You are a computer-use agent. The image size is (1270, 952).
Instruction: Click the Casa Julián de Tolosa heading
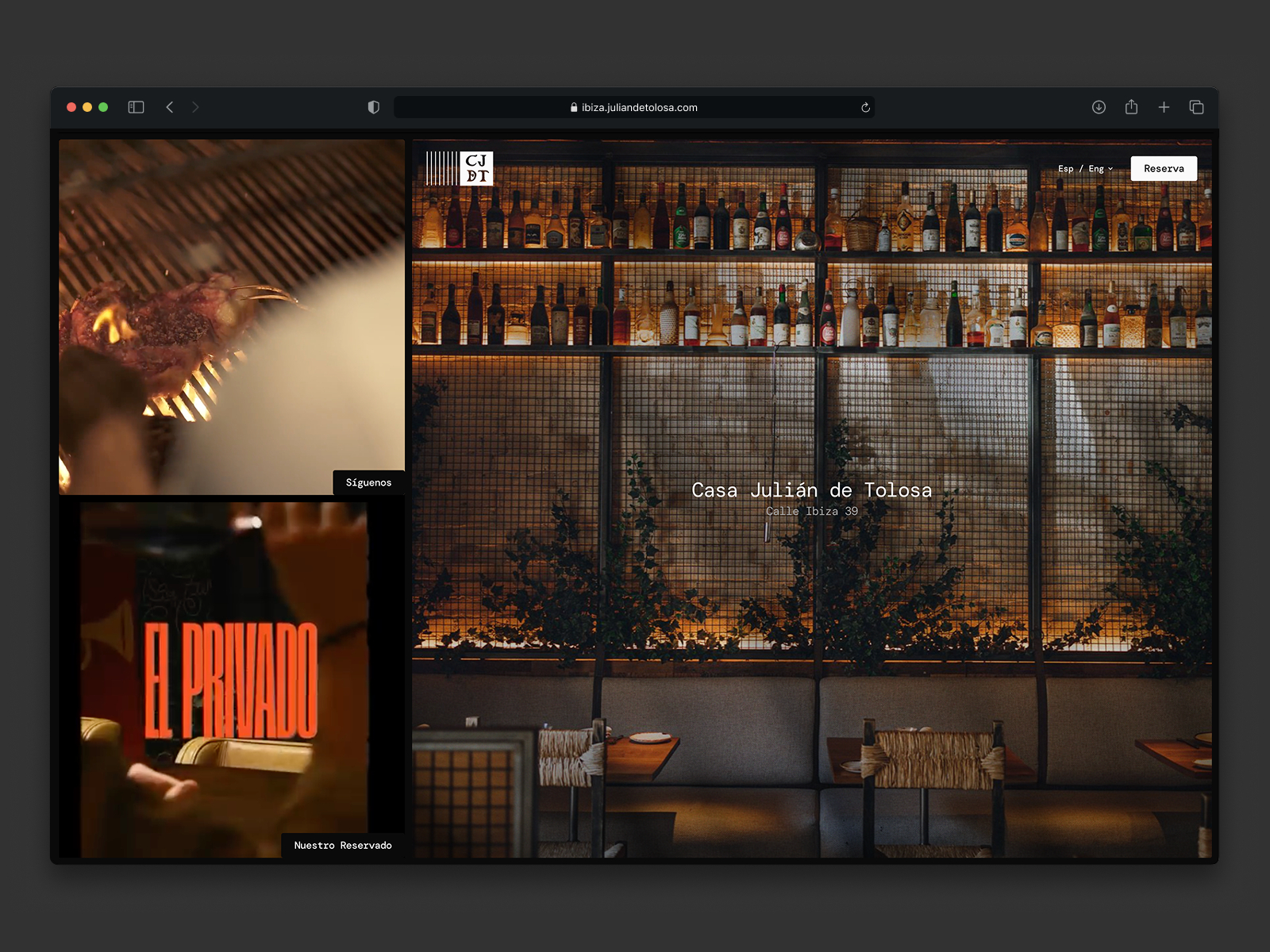(x=811, y=490)
